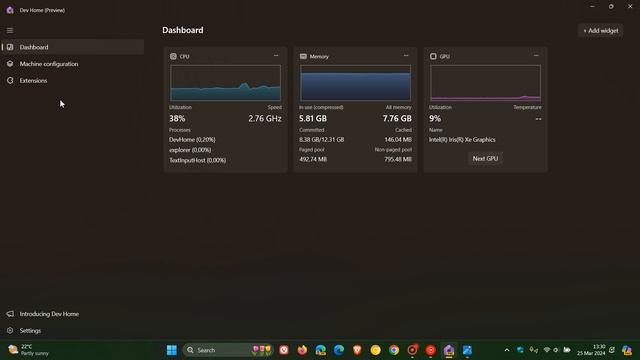Click the 8.38 GB/12.31 GB committed value
Image resolution: width=640 pixels, height=360 pixels.
click(322, 140)
